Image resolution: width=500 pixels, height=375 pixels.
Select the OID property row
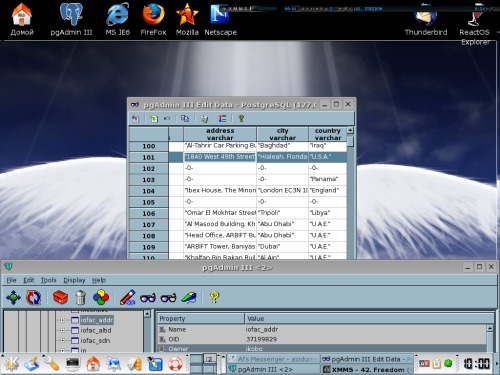[x=322, y=339]
